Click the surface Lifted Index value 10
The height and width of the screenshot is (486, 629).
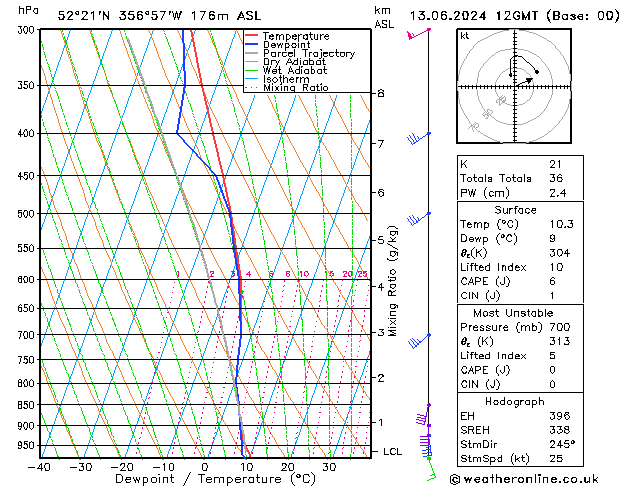556,267
